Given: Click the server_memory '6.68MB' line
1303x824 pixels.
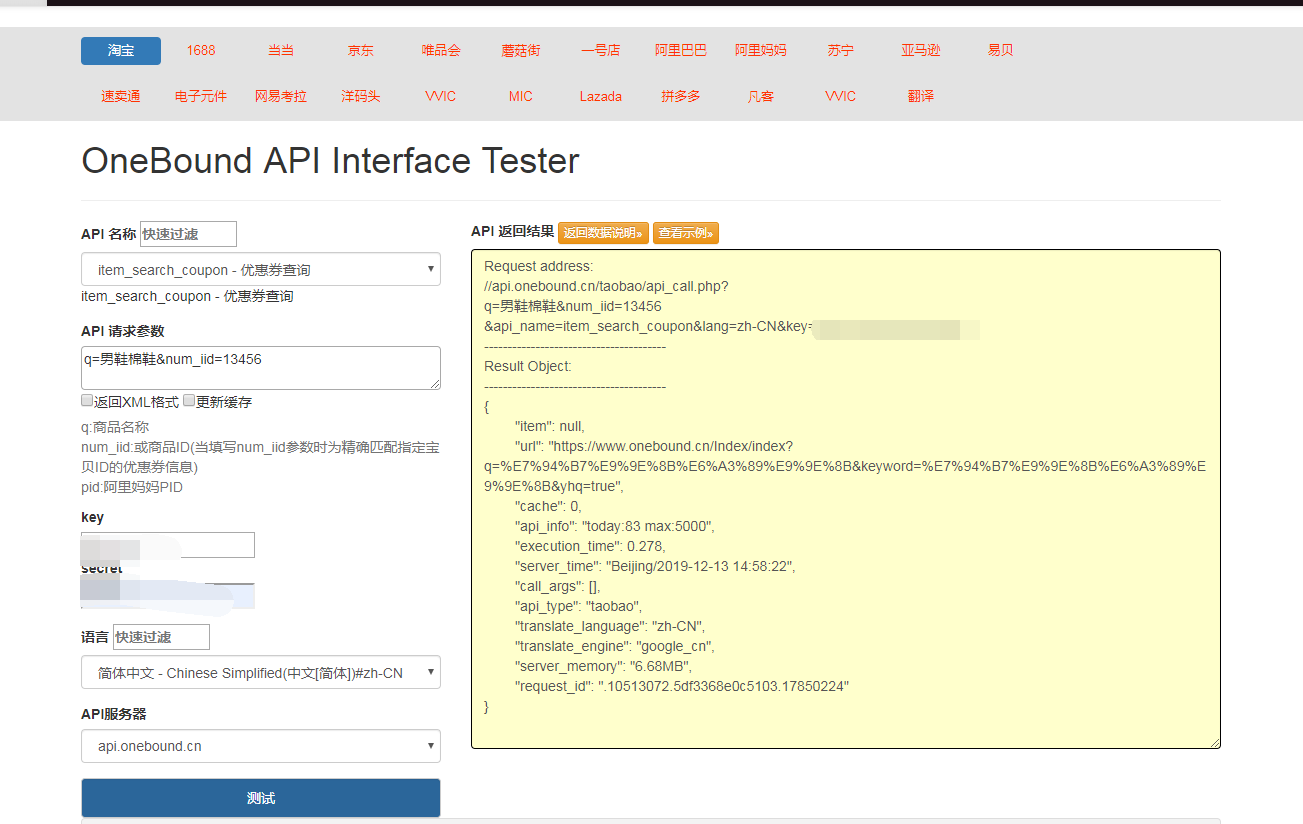Looking at the screenshot, I should click(603, 666).
